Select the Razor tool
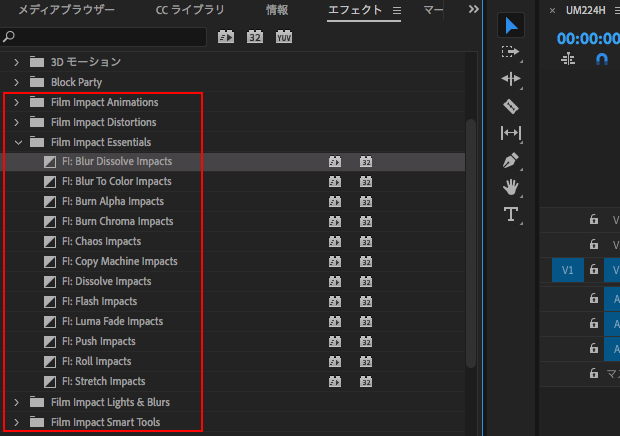The width and height of the screenshot is (620, 436). click(x=510, y=106)
